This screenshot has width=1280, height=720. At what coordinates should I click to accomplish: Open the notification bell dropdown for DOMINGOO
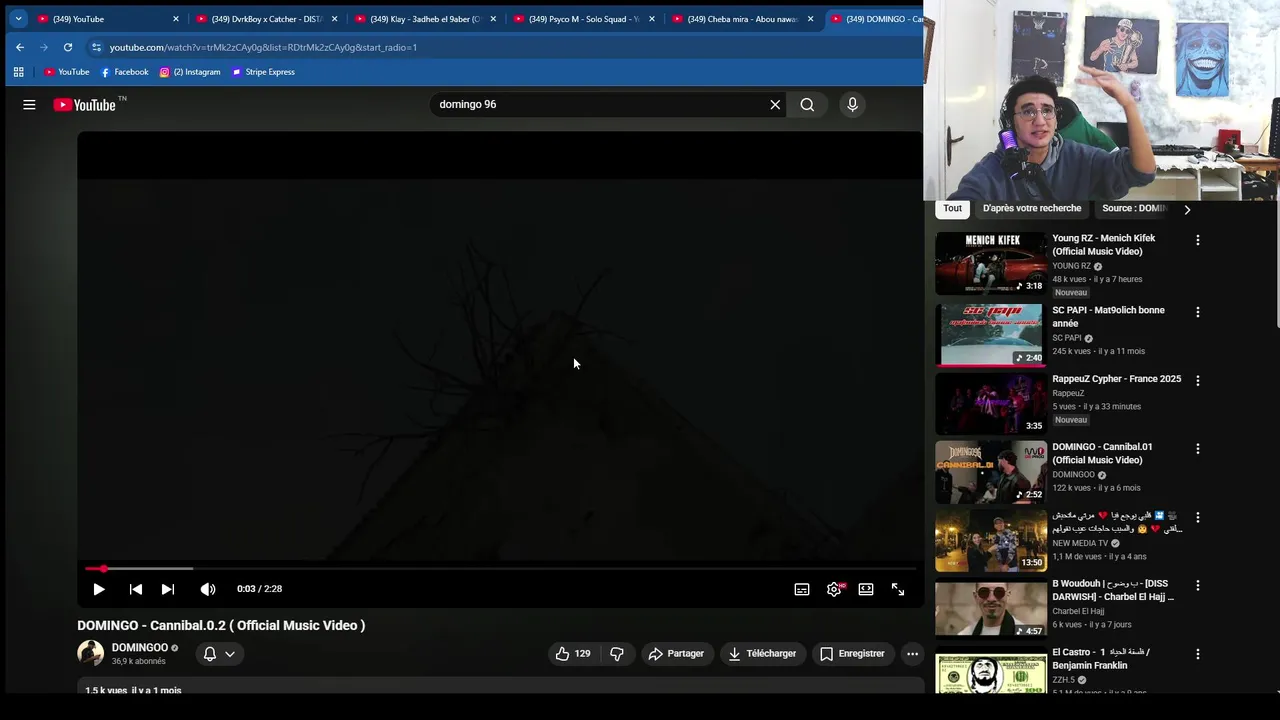tap(219, 654)
